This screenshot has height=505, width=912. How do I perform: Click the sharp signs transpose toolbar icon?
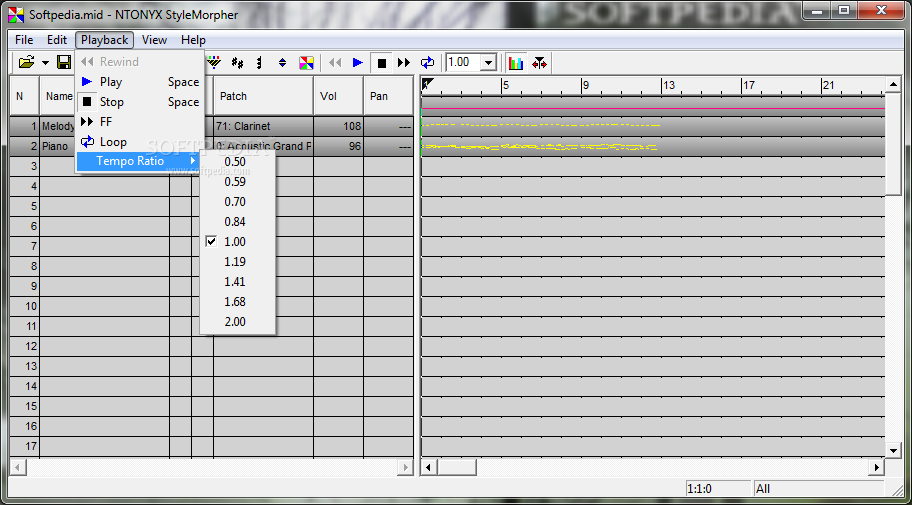(237, 63)
